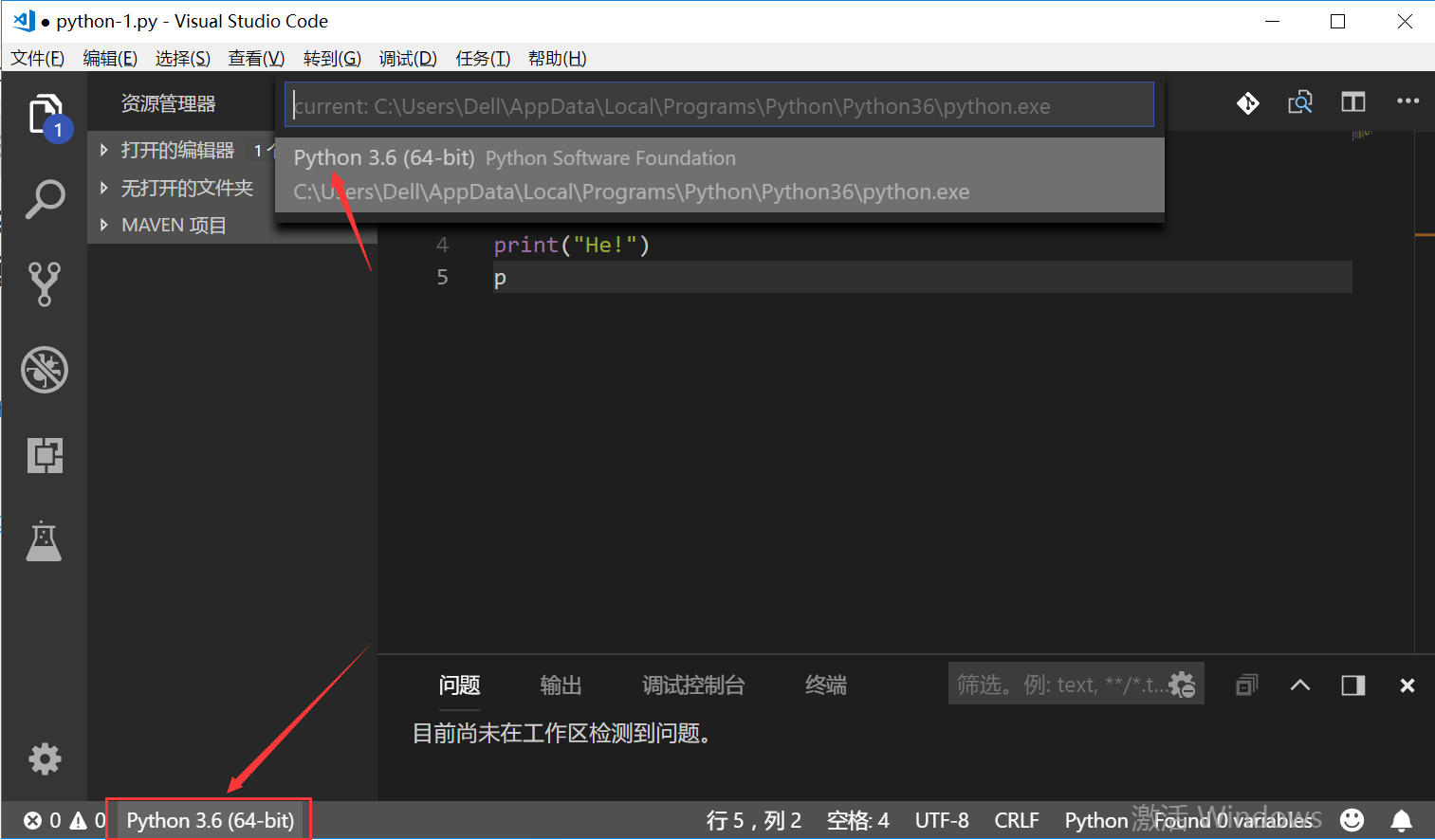Collapse the panel with the chevron icon

1299,685
